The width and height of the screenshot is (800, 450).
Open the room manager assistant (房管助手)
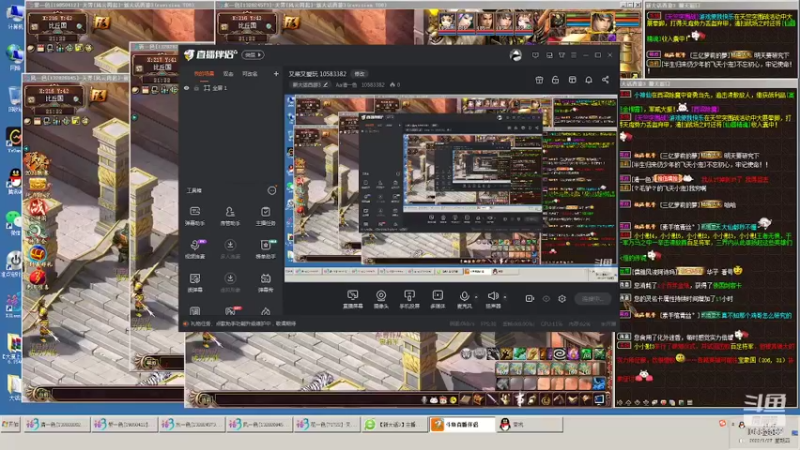tap(230, 216)
